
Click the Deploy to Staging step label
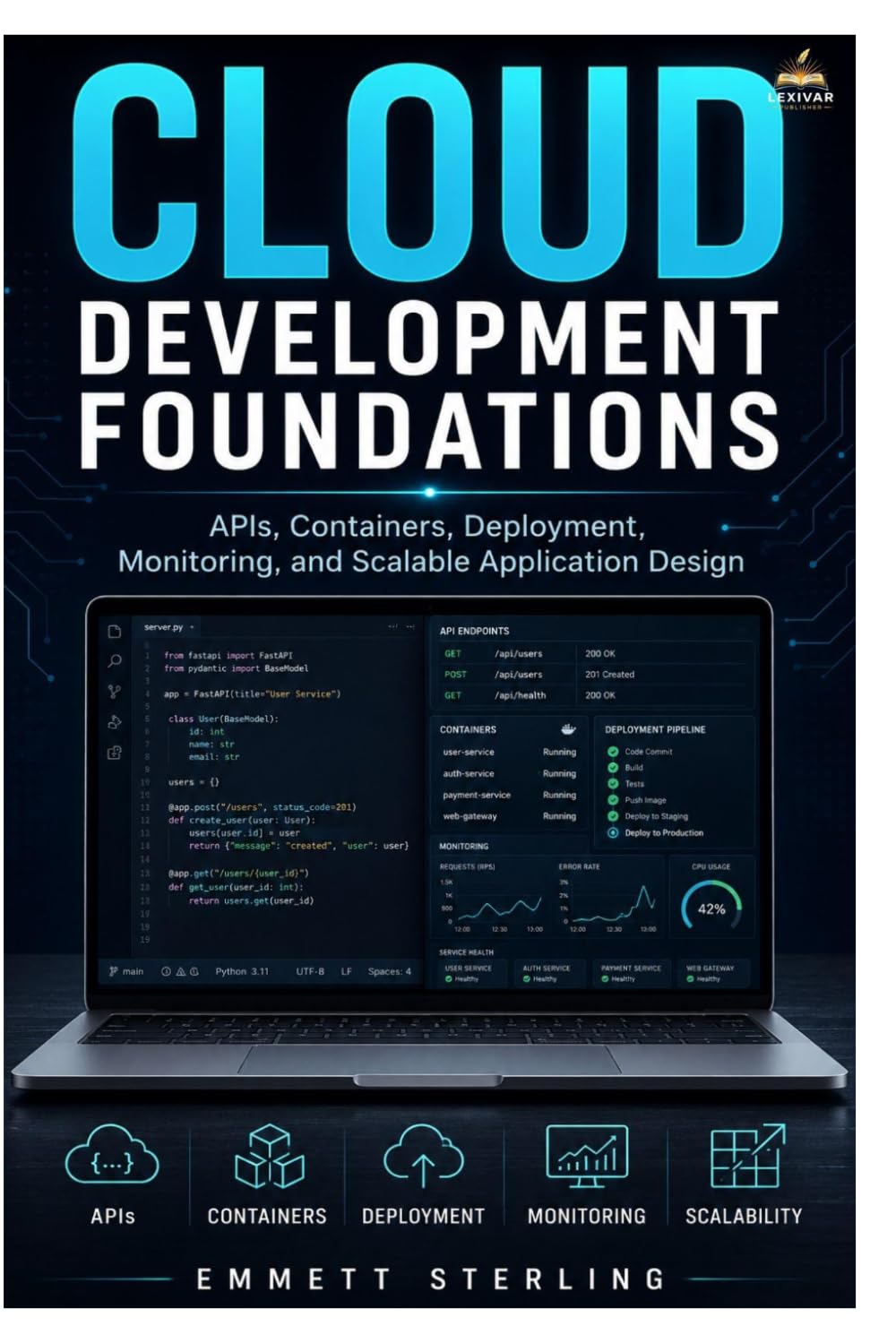[x=657, y=816]
